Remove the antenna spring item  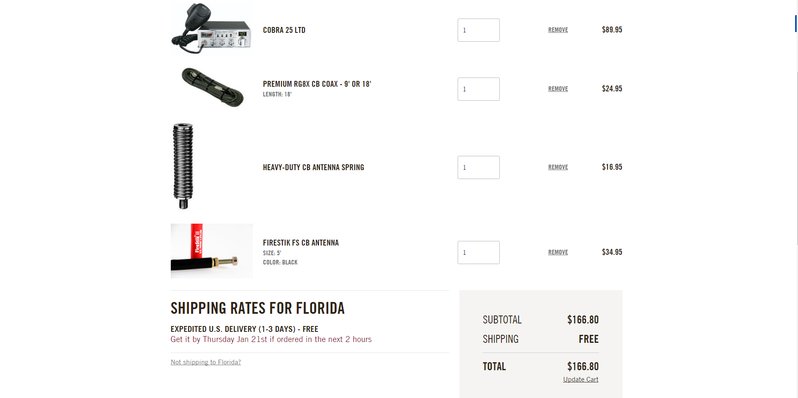(558, 167)
